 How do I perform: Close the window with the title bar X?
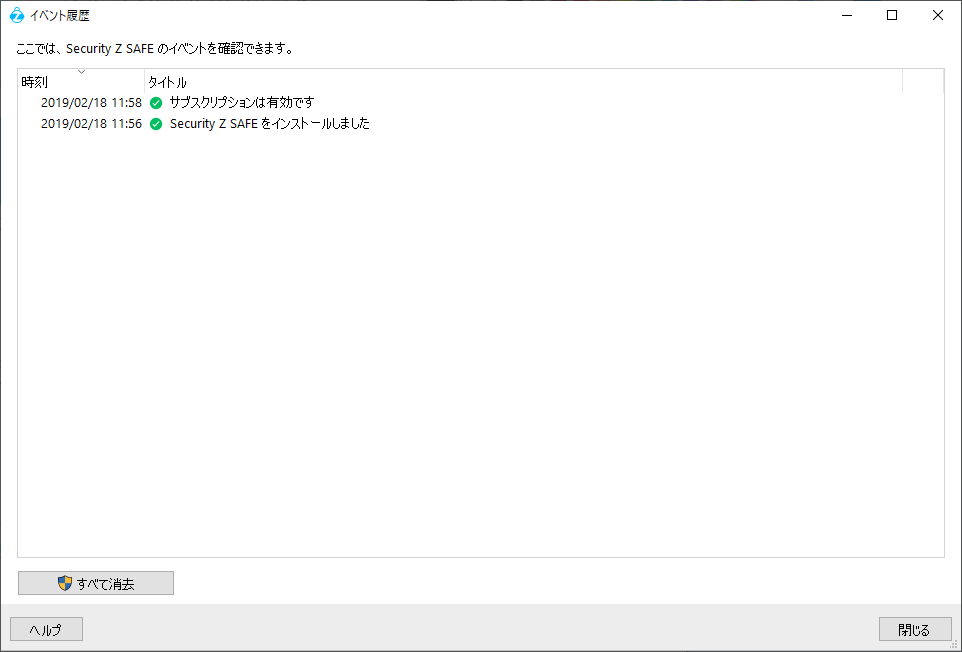pos(938,15)
